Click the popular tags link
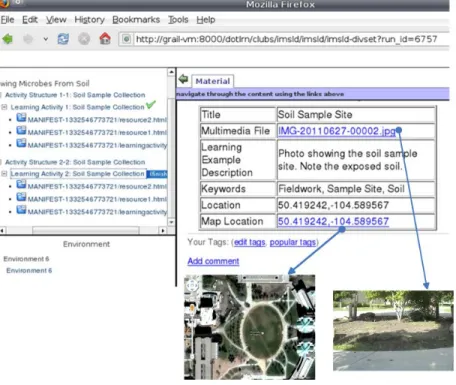This screenshot has width=456, height=385. point(293,242)
